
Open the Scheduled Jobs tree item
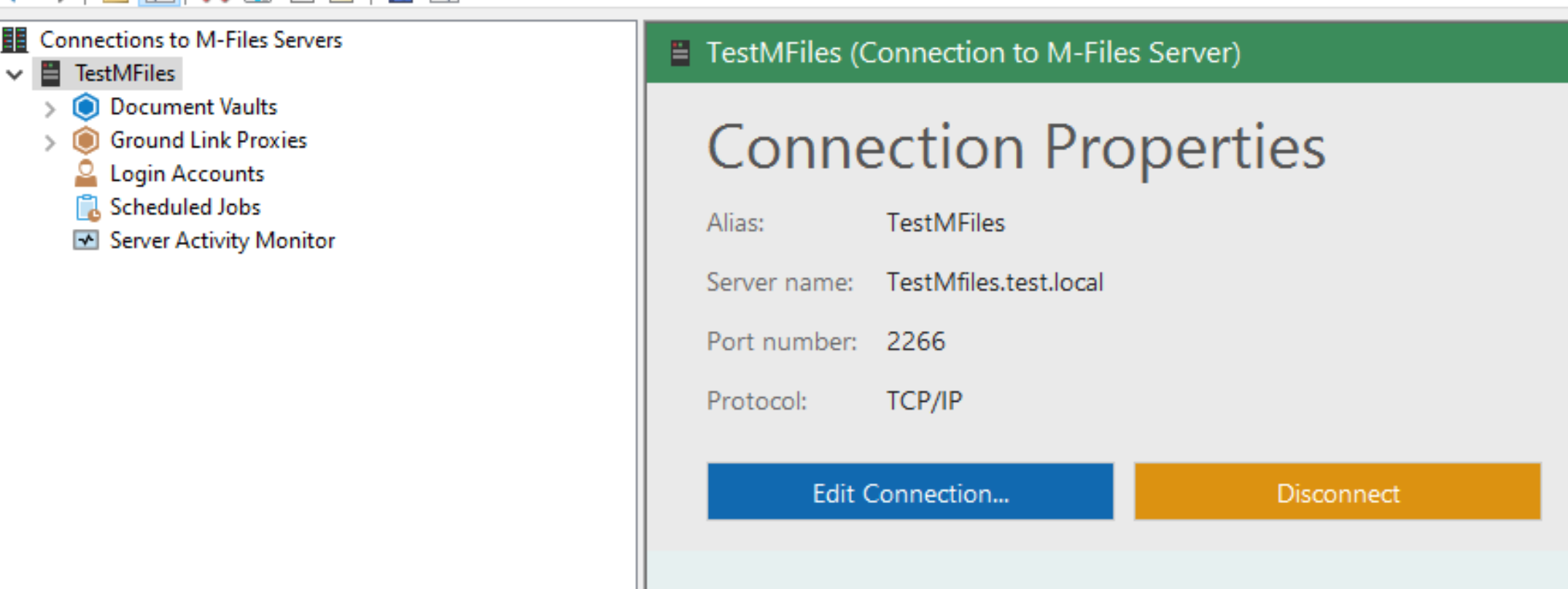pyautogui.click(x=185, y=207)
